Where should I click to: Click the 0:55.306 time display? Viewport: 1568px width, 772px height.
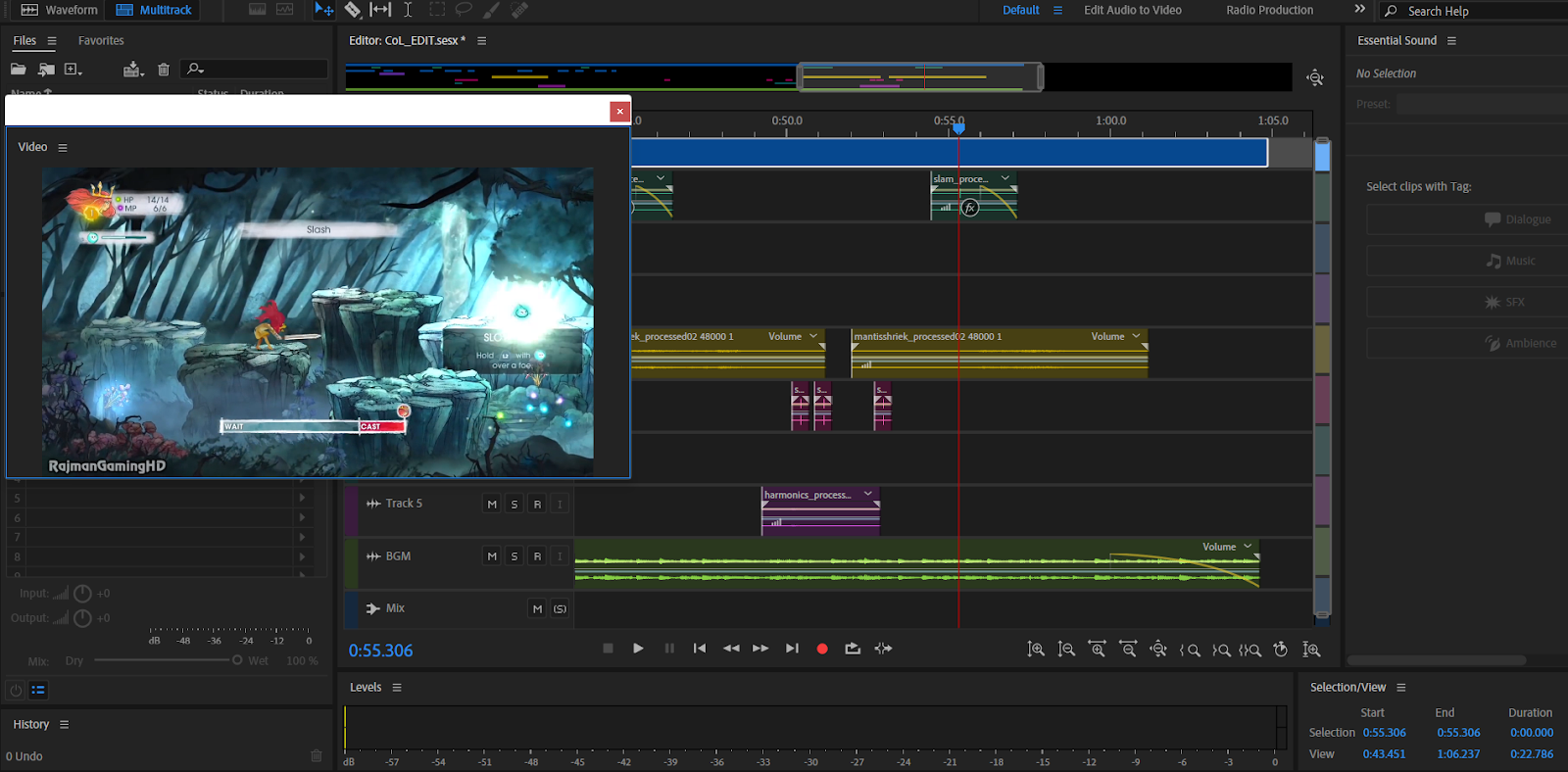point(380,651)
